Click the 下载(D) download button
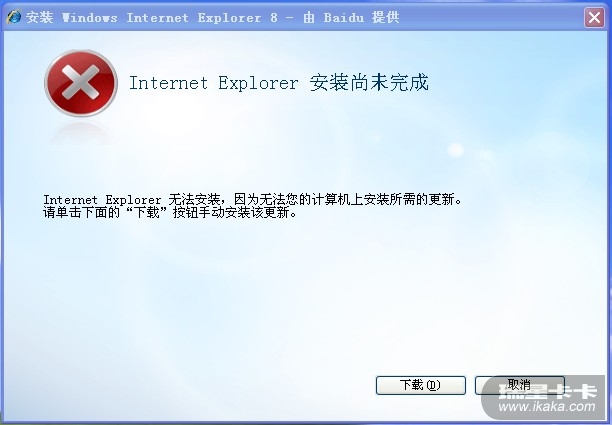Viewport: 612px width, 425px height. [x=420, y=385]
